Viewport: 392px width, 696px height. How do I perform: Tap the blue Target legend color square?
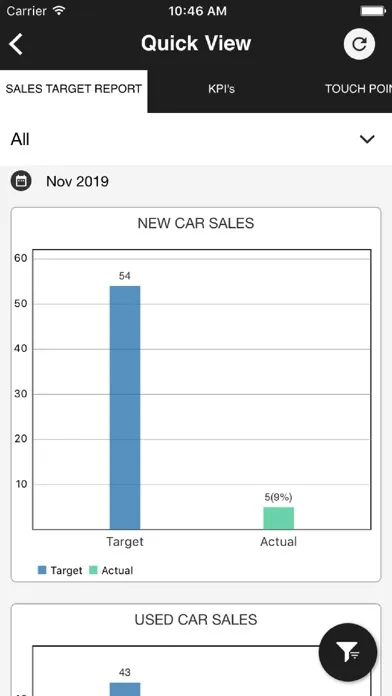point(42,570)
